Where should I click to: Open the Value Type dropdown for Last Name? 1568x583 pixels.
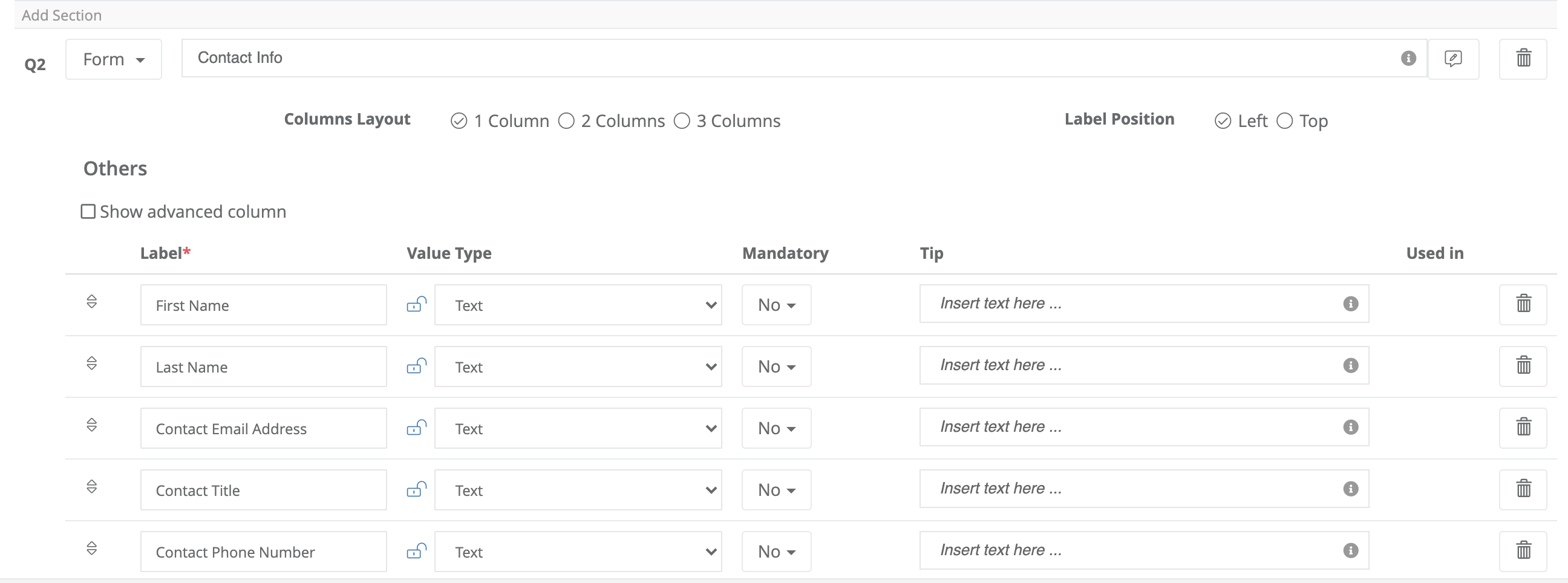coord(578,366)
